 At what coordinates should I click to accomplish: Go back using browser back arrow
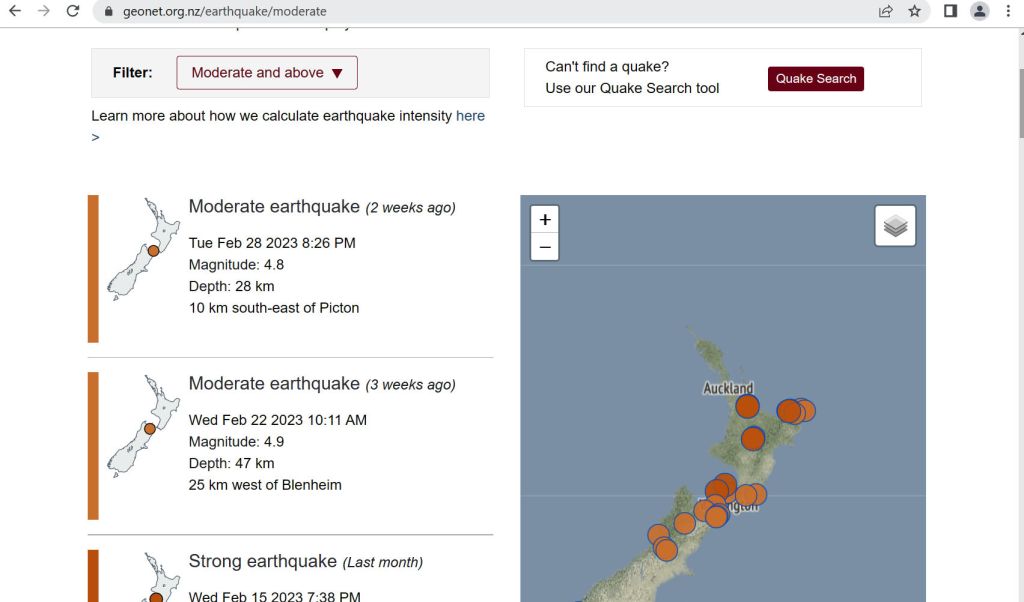15,11
